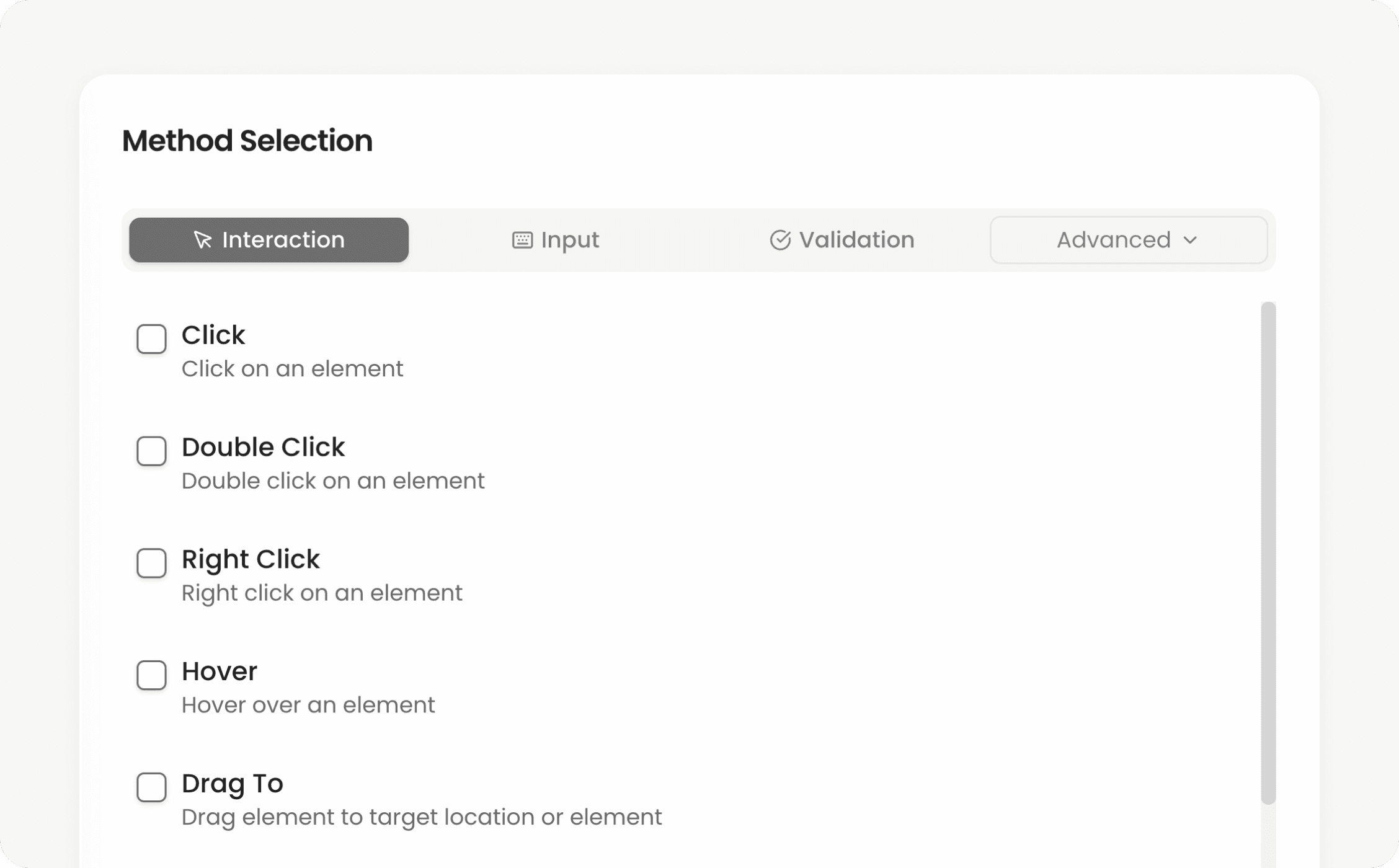This screenshot has width=1399, height=868.
Task: Enable the Double Click method checkbox
Action: click(x=151, y=451)
